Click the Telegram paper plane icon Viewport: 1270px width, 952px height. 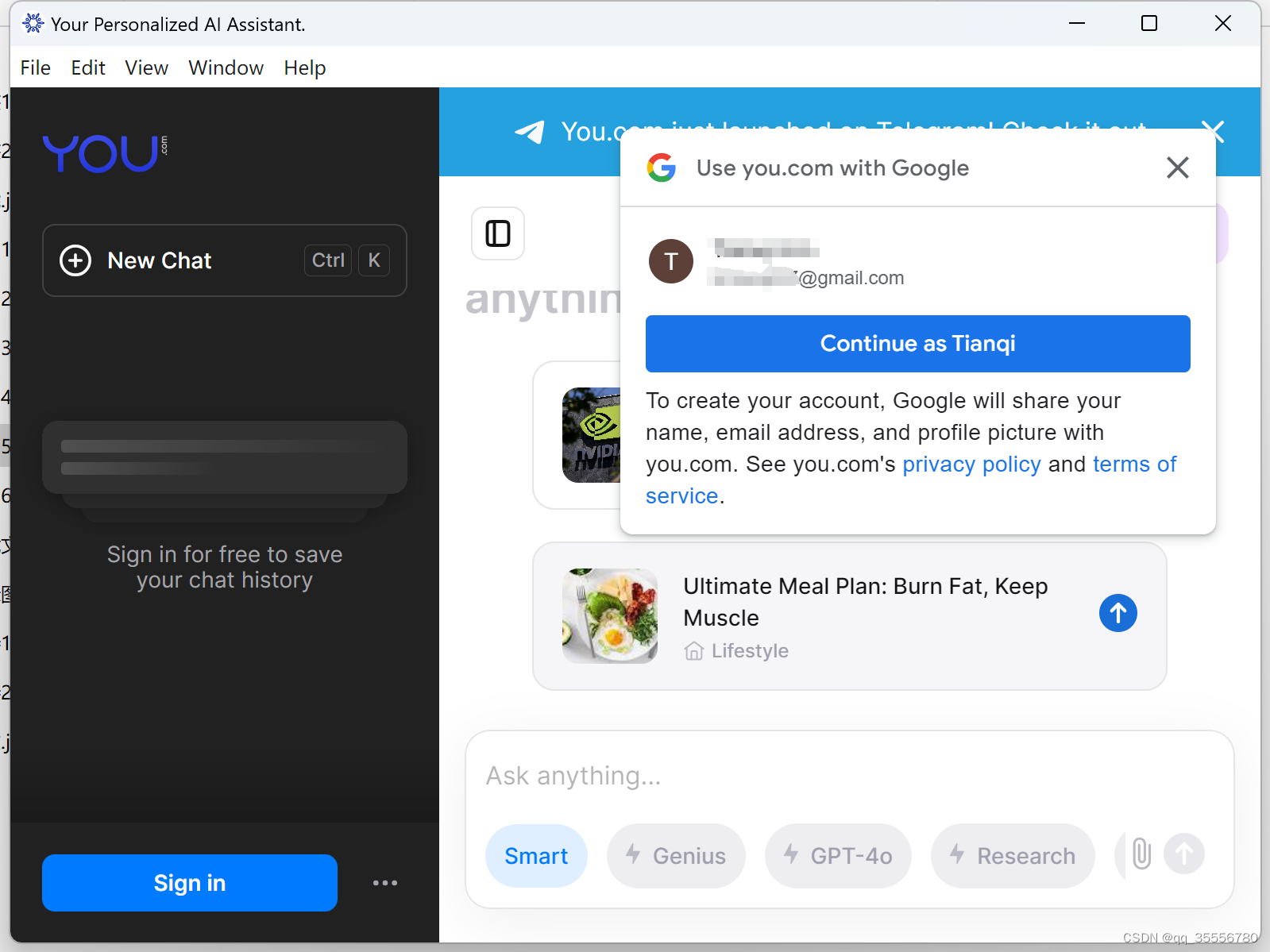click(530, 132)
